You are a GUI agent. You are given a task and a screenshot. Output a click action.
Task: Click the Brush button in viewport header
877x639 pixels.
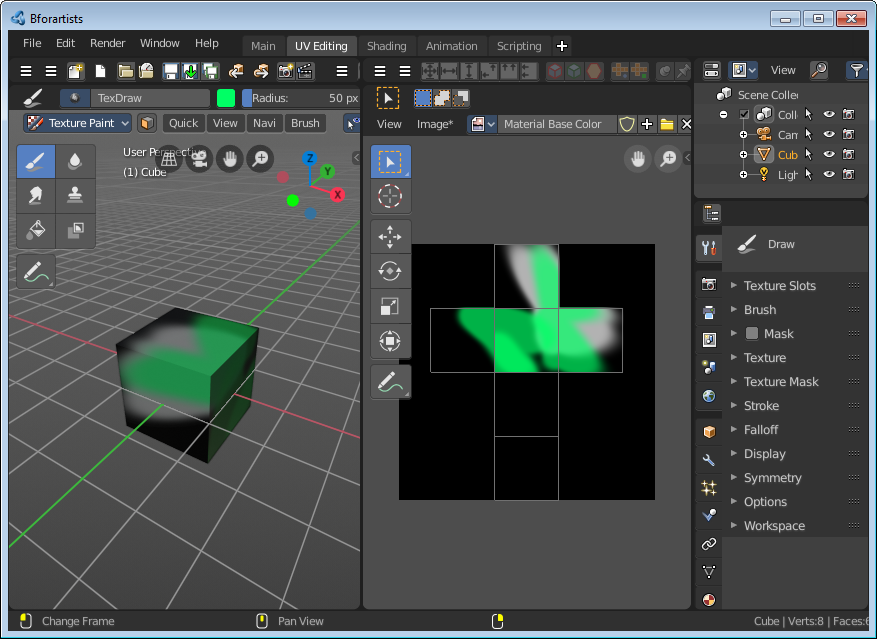(305, 123)
